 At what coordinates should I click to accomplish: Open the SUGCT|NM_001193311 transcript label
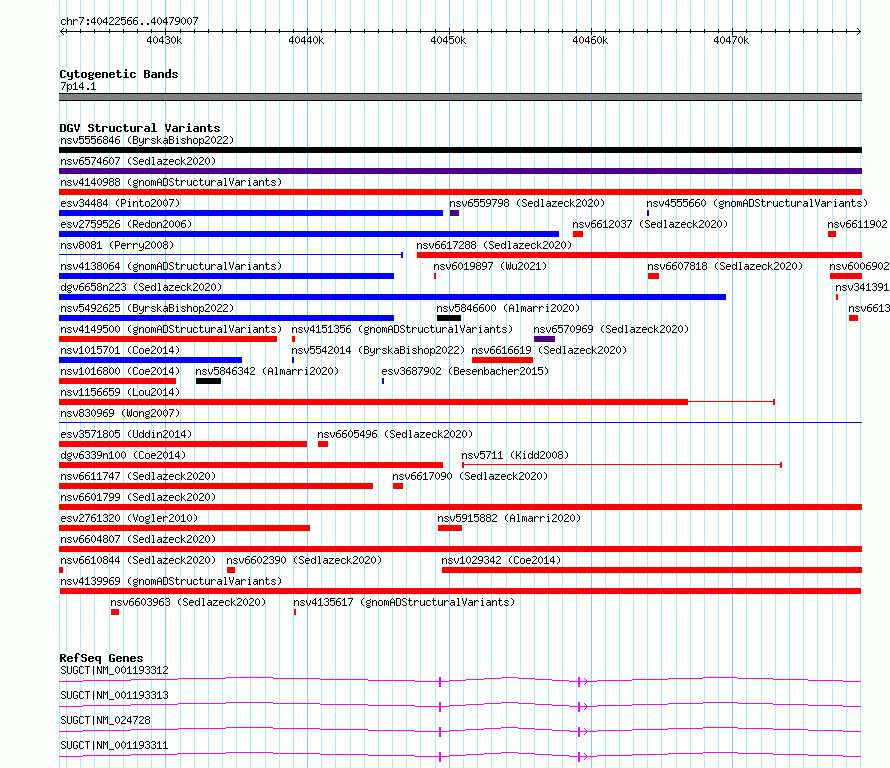coord(114,745)
